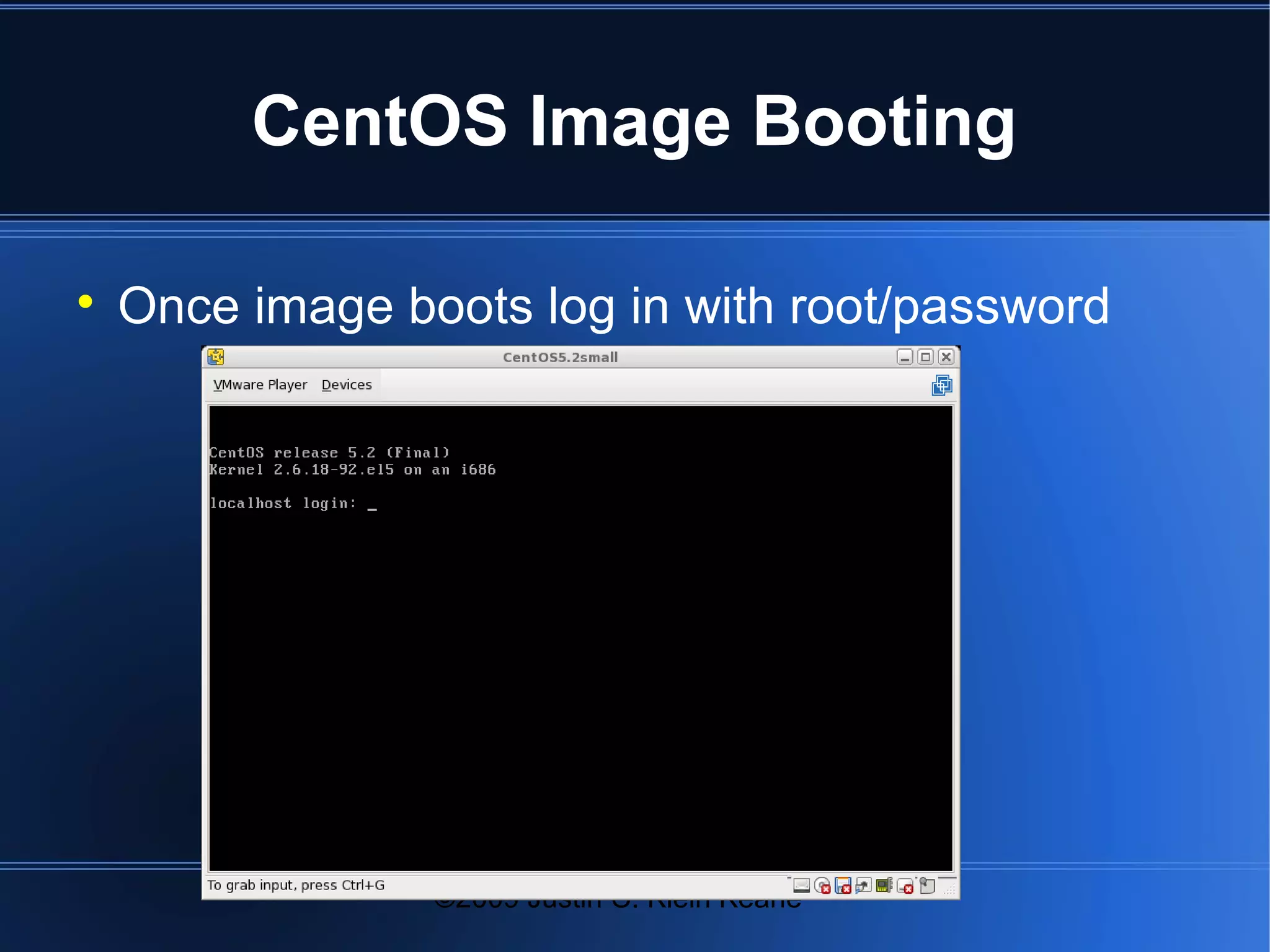Click the disconnected floppy drive icon
Screen dimensions: 1270x952
(x=843, y=886)
